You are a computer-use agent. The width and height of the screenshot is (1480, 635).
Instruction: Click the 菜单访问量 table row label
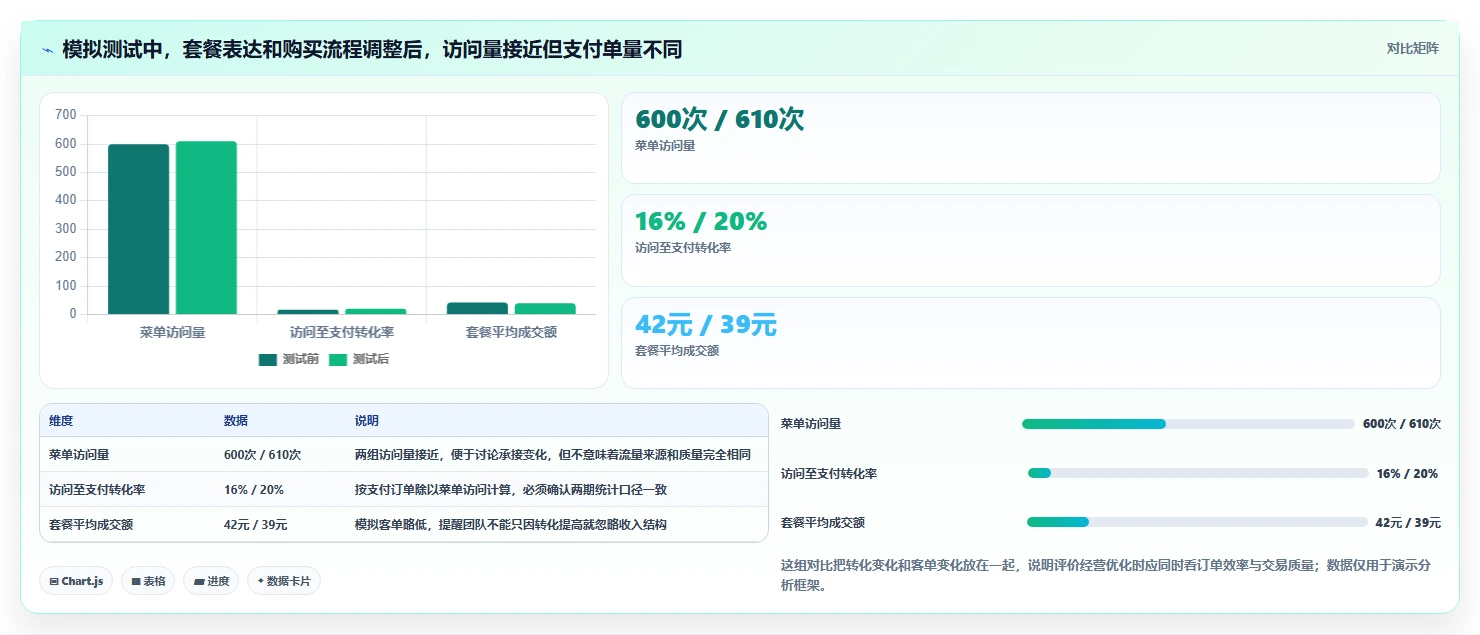(79, 455)
